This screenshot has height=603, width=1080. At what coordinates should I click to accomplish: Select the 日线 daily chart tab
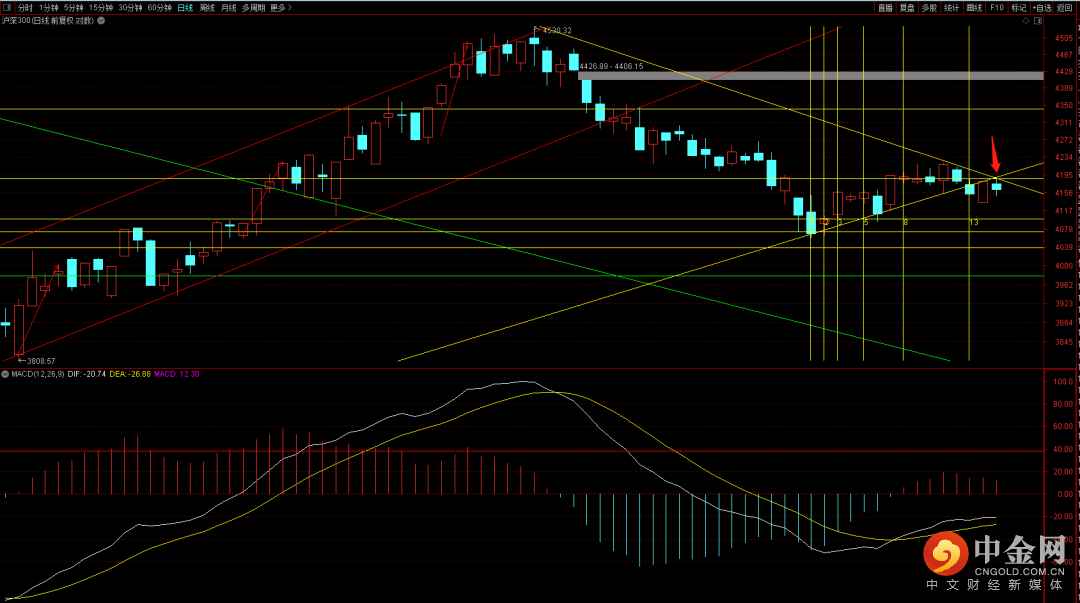[x=185, y=8]
